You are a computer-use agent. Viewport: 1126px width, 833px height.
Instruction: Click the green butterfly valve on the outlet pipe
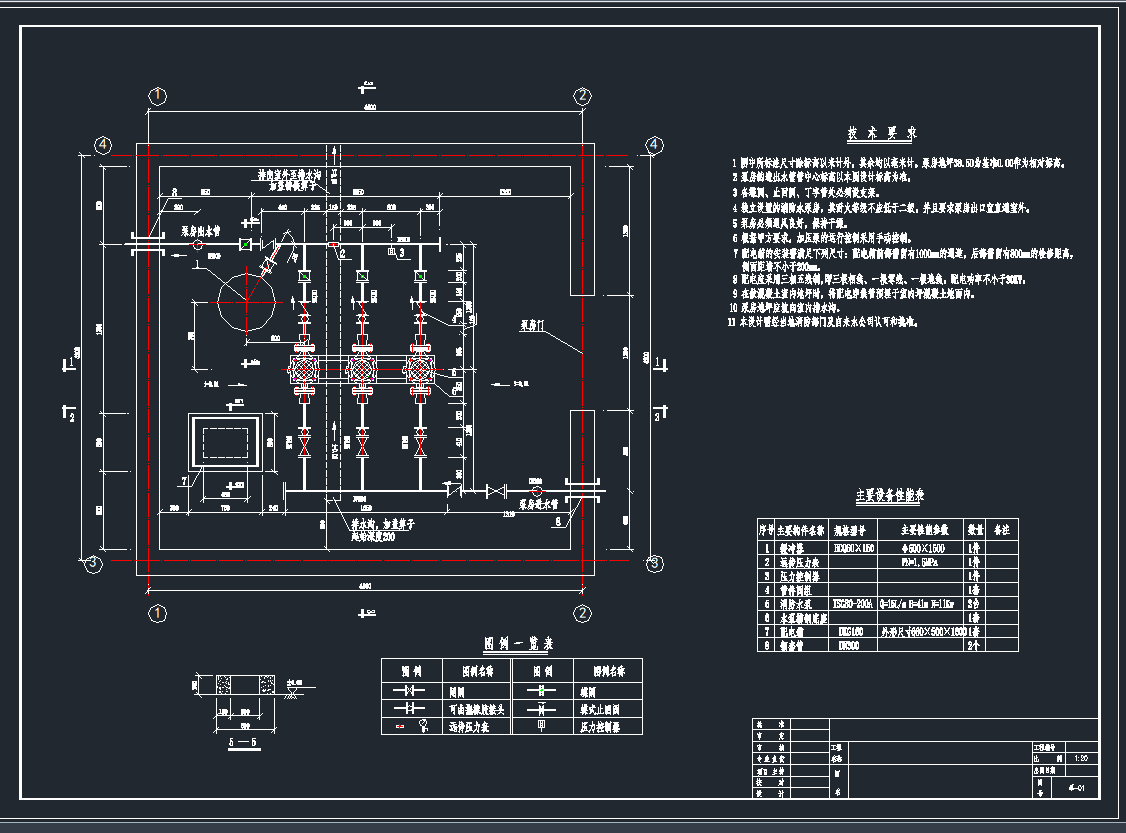tap(246, 245)
